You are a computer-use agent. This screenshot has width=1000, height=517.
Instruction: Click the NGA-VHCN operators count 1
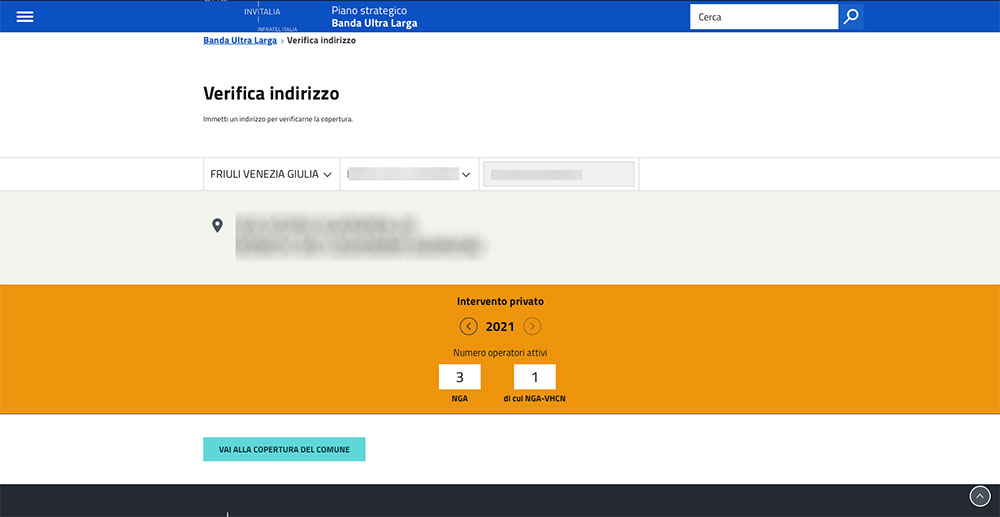pyautogui.click(x=534, y=377)
